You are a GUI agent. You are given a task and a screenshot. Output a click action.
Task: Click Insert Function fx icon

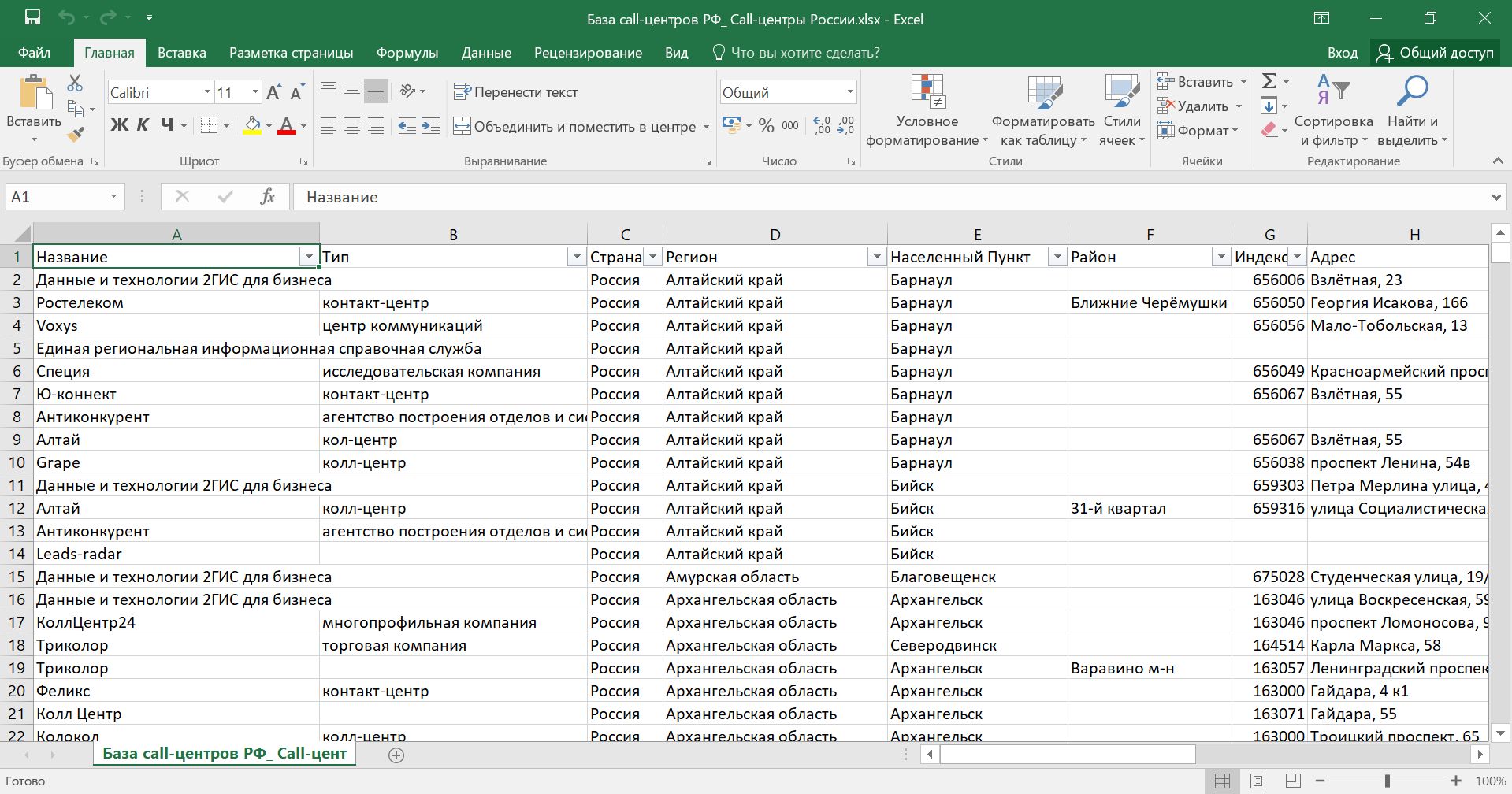267,197
